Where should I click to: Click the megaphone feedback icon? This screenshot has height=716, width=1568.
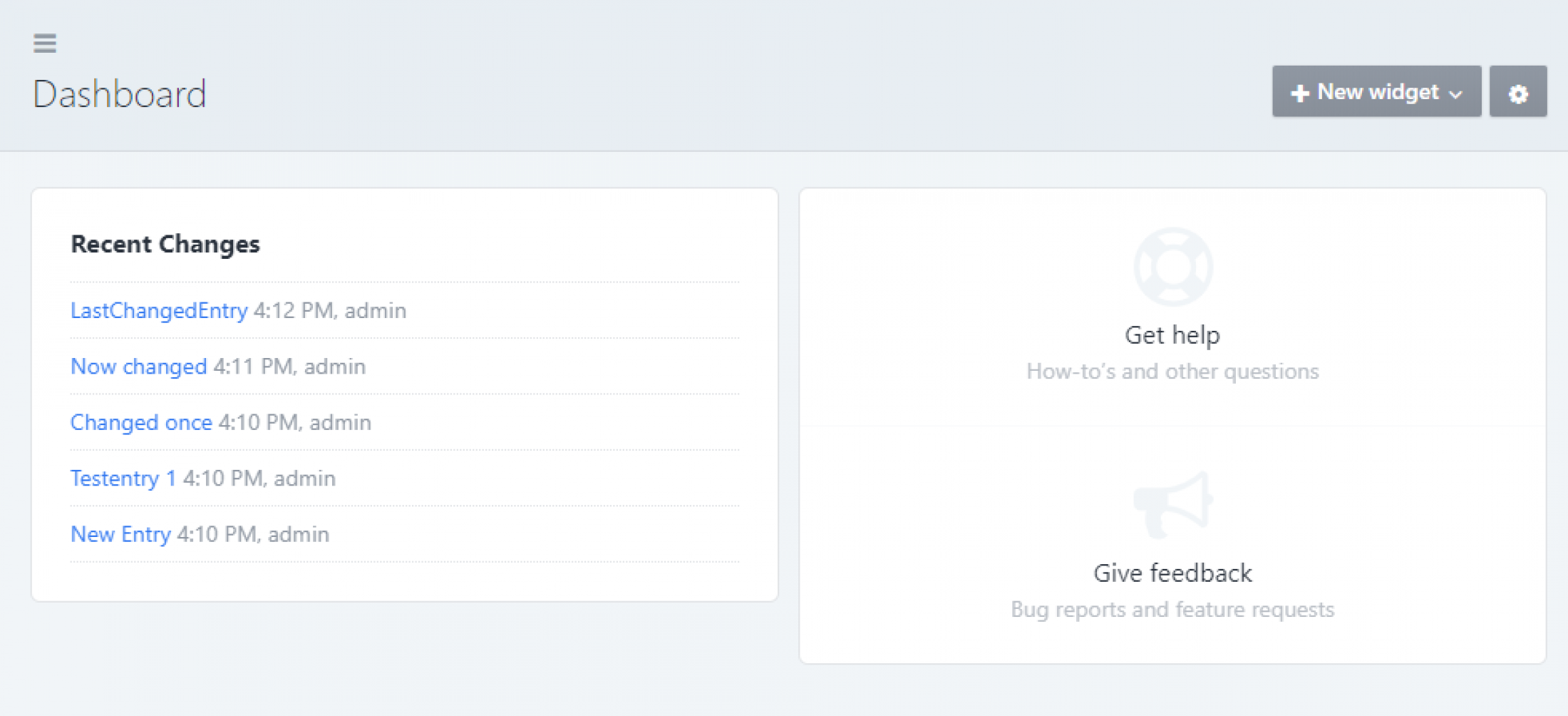1172,505
